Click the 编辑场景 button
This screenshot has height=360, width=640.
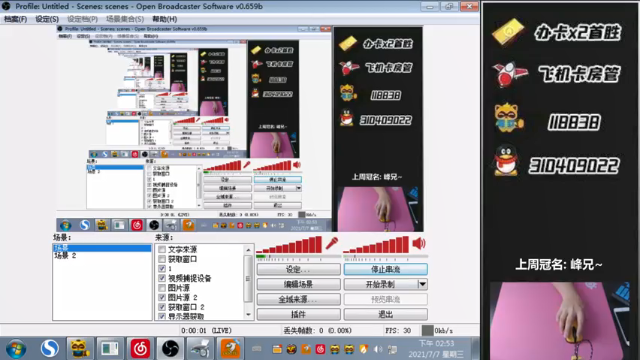click(298, 284)
